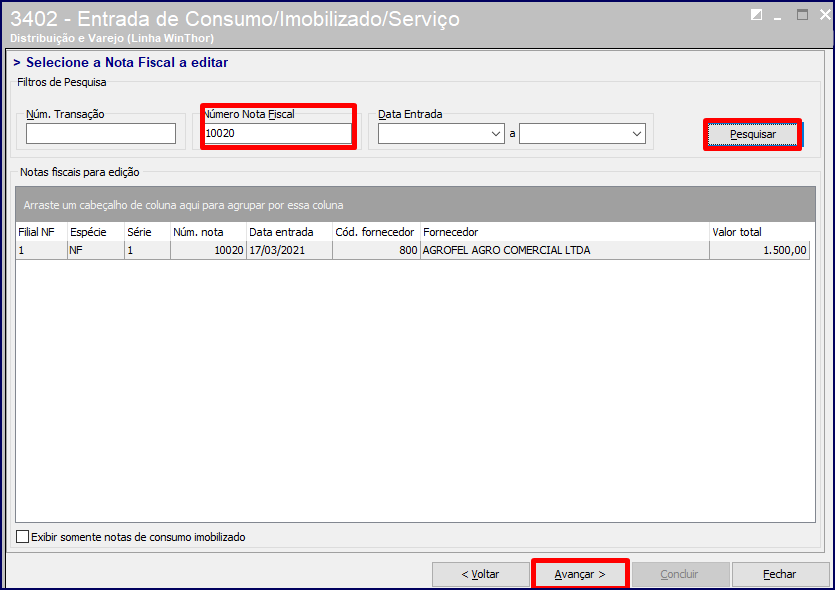Viewport: 835px width, 590px height.
Task: Select the 1.500,00 total value cell
Action: (x=759, y=250)
